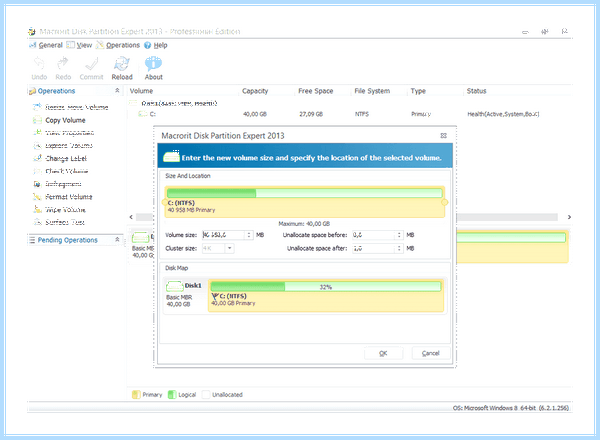
Task: Select the Resize/Move Volume operation icon
Action: click(x=37, y=107)
